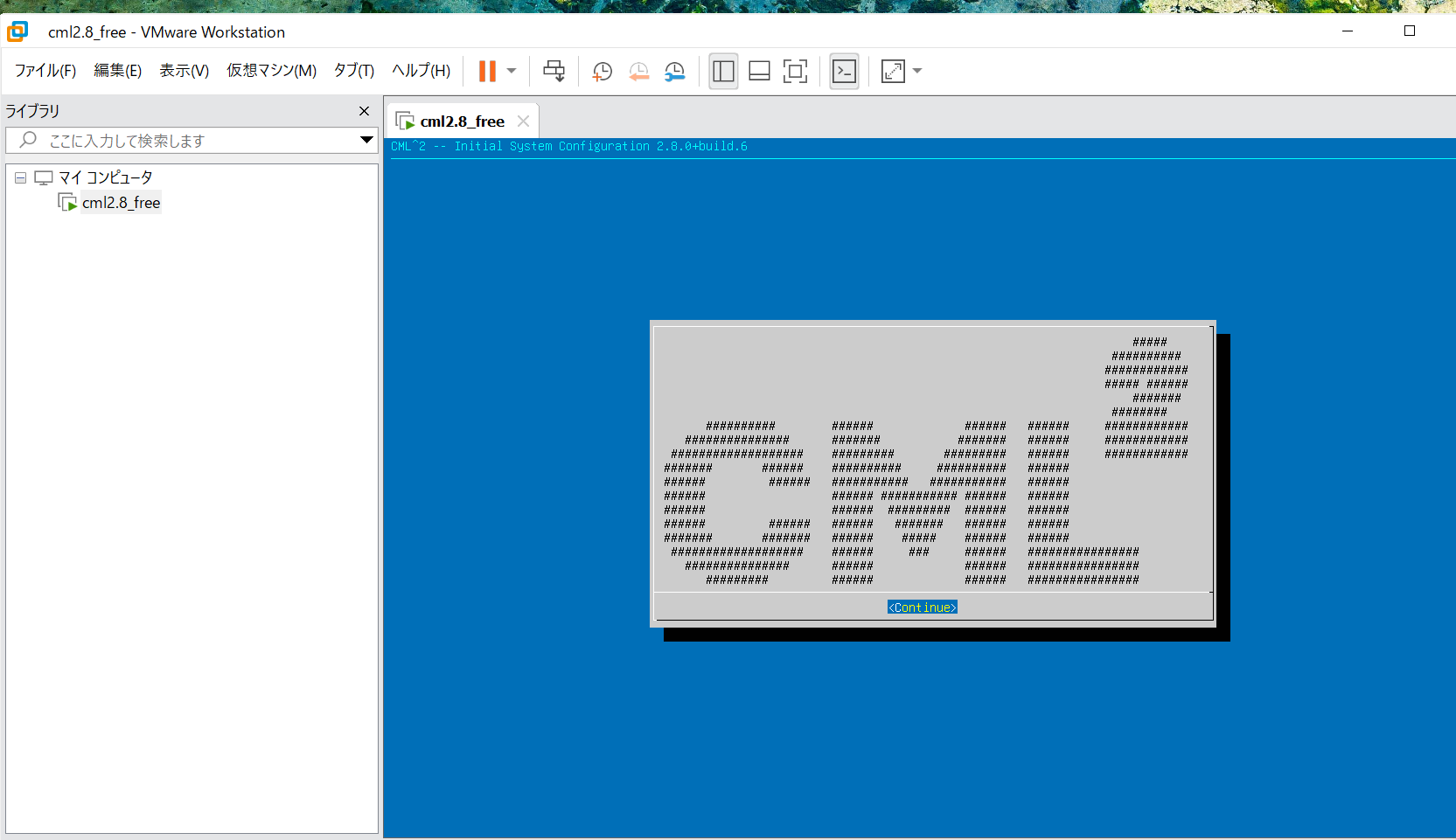Select cml2.8_free in the library tree
This screenshot has width=1456, height=840.
[121, 203]
